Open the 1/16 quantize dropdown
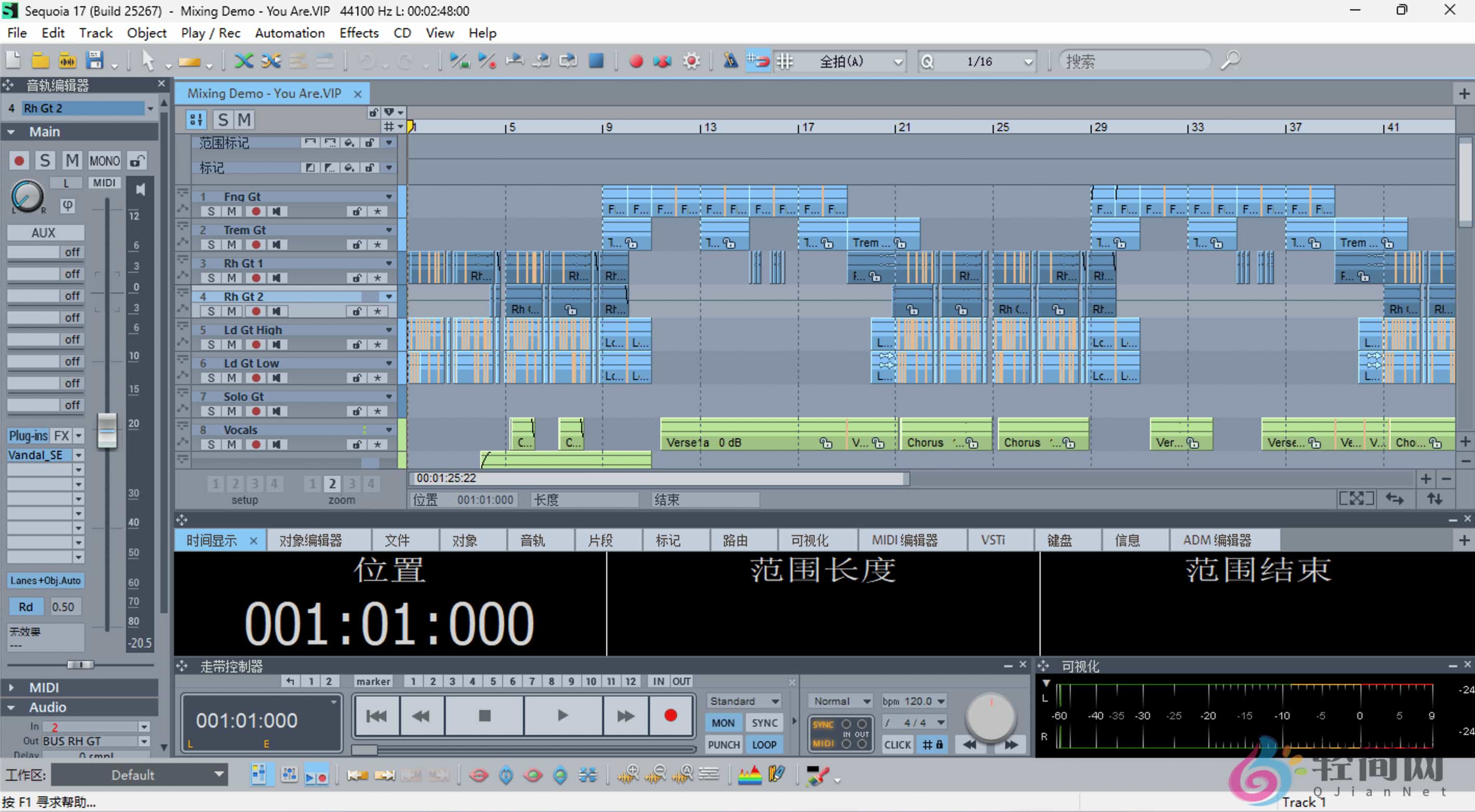 click(1028, 62)
